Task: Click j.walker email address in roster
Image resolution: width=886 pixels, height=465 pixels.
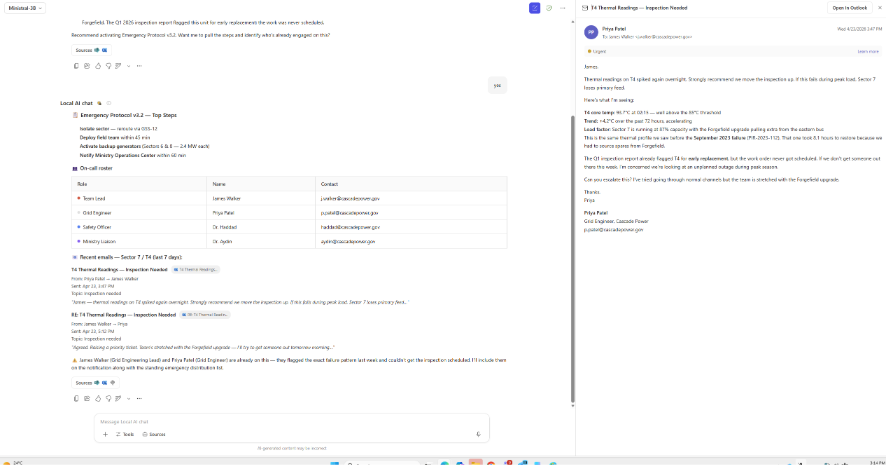Action: [x=350, y=198]
